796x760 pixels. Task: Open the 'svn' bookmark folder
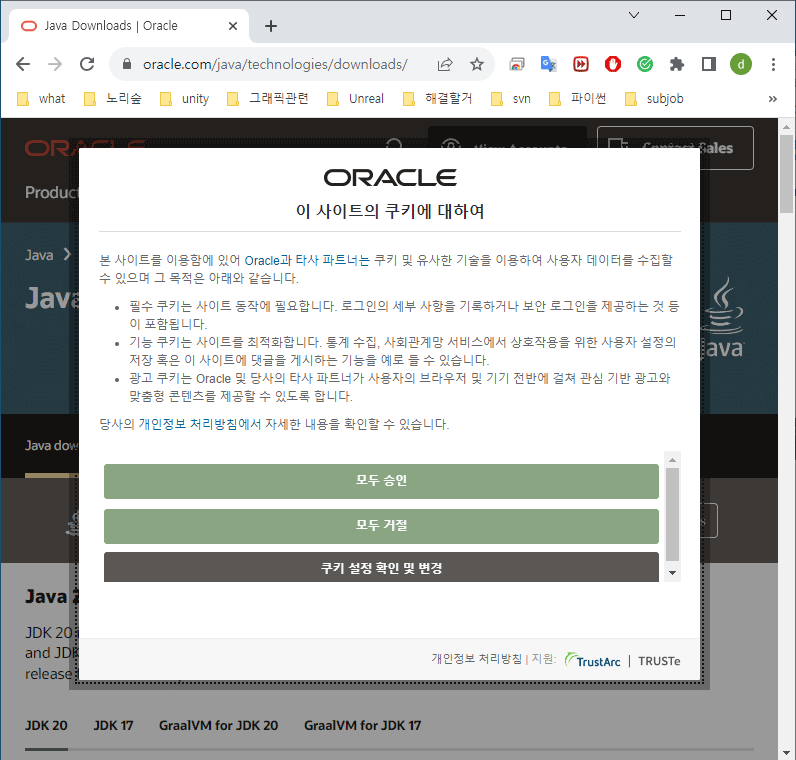pyautogui.click(x=511, y=98)
